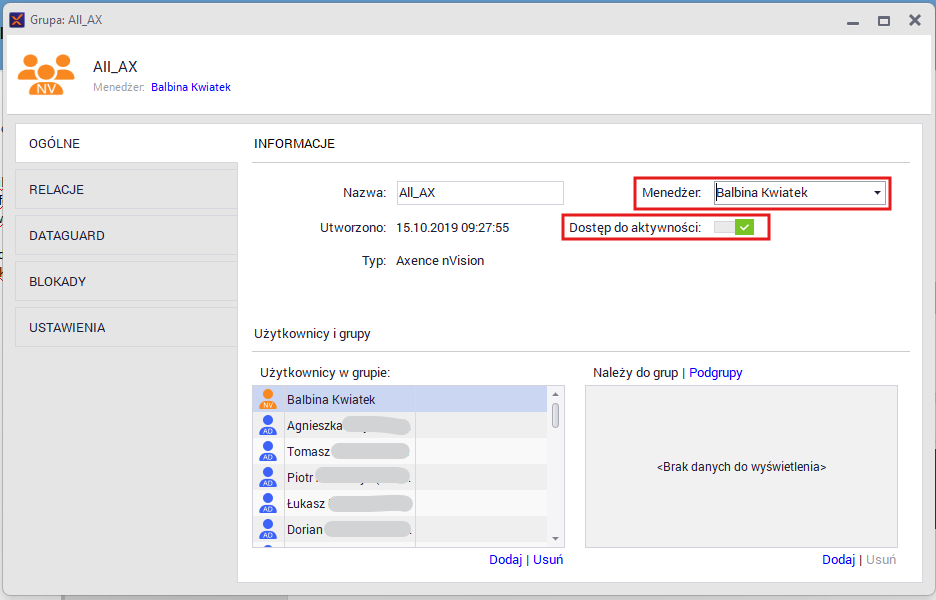Click the AD user icon beside Piotr
This screenshot has width=936, height=600.
(267, 477)
